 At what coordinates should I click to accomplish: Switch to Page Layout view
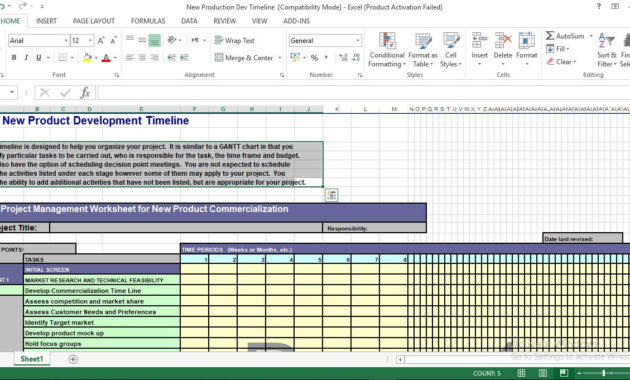(542, 373)
